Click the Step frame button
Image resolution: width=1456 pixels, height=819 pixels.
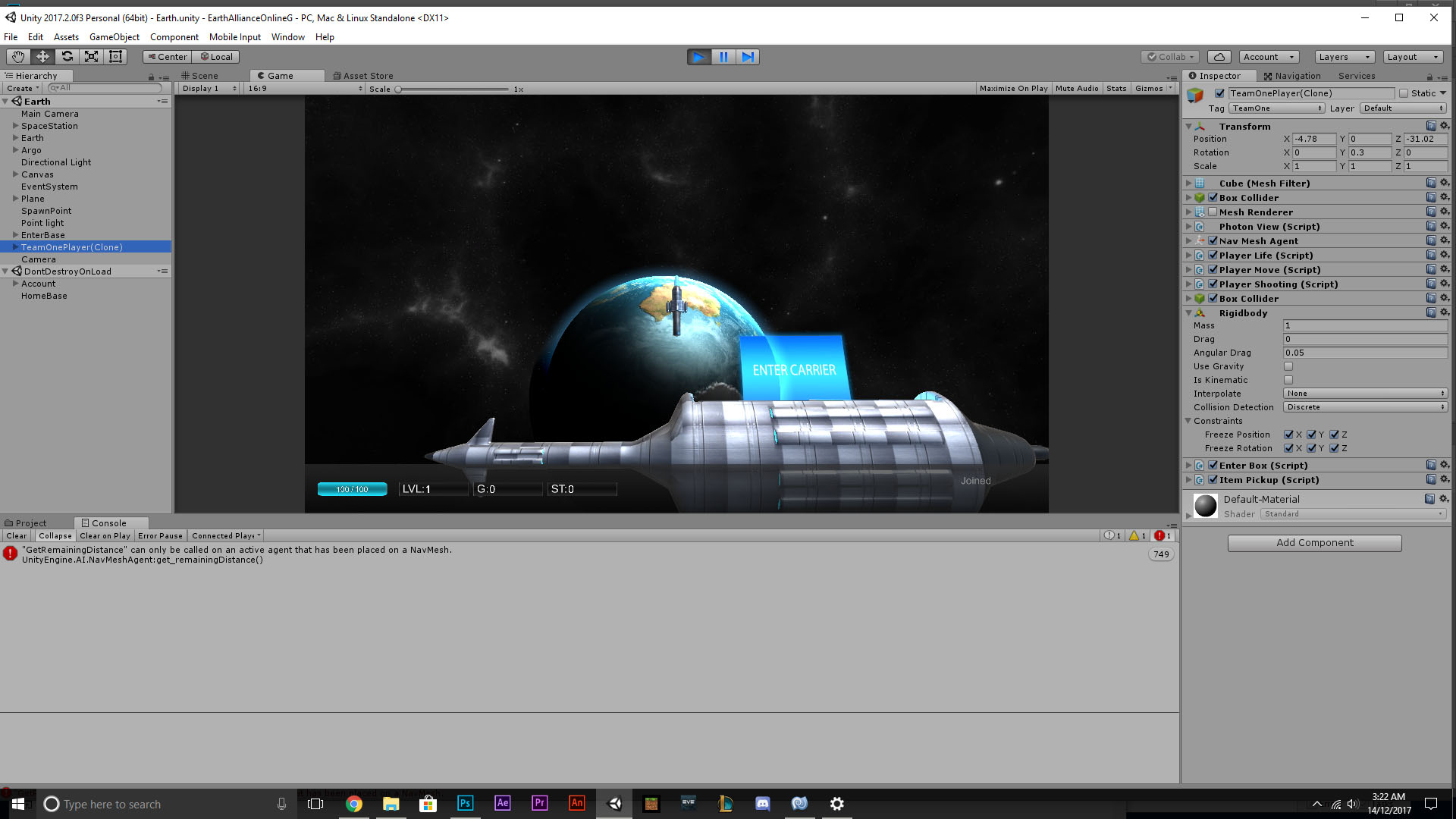click(x=748, y=57)
